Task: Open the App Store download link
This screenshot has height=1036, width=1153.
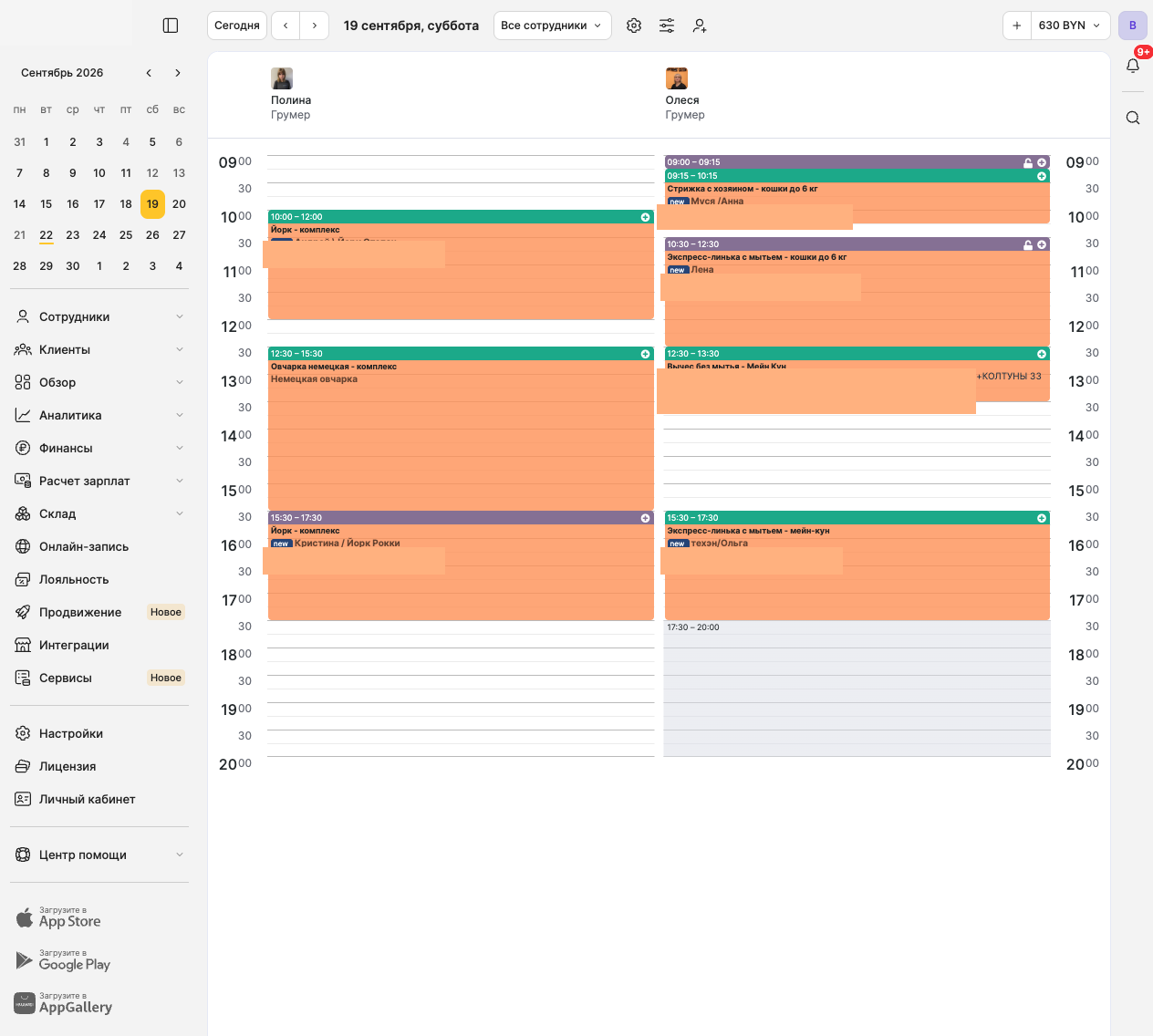Action: [x=58, y=918]
